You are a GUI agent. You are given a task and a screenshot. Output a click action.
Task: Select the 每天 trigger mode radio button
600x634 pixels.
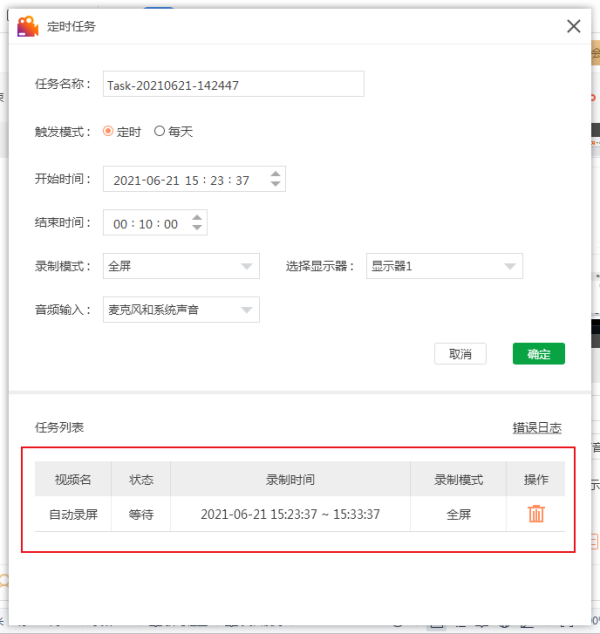[x=159, y=131]
